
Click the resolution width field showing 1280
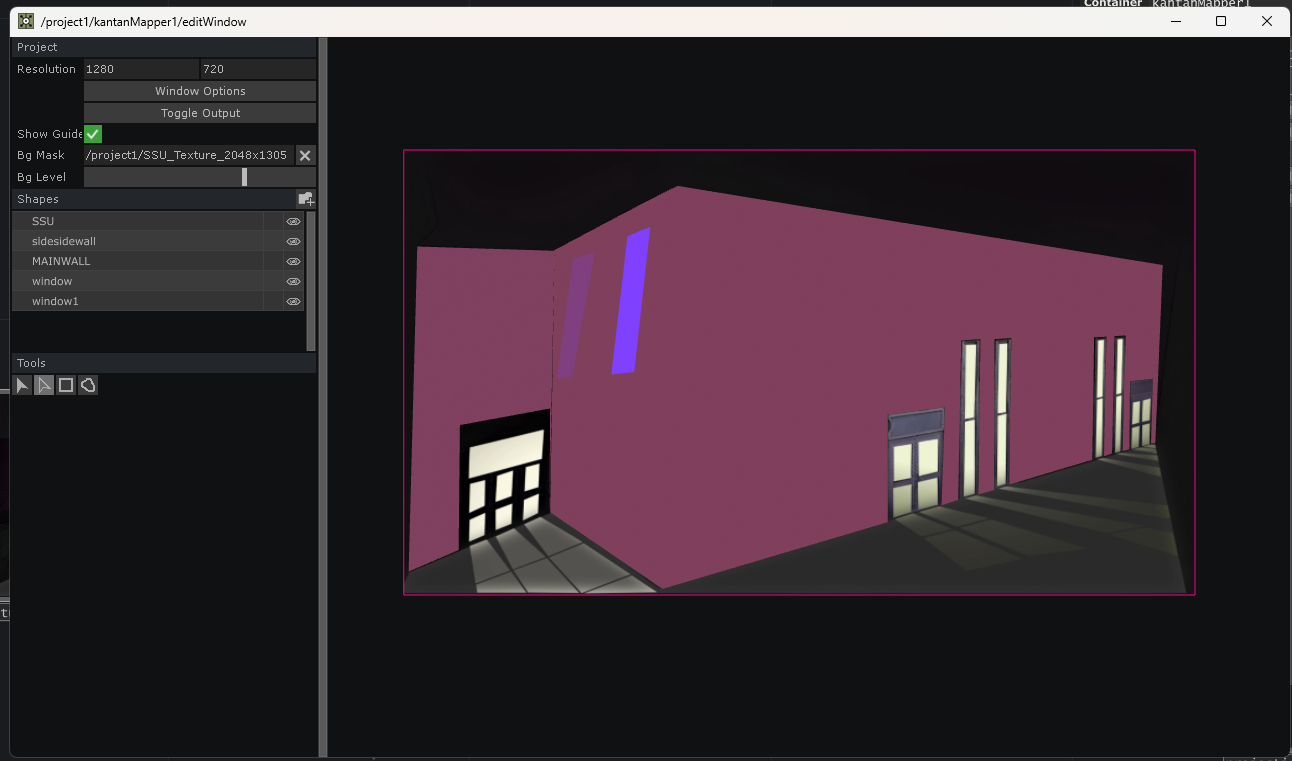coord(140,69)
